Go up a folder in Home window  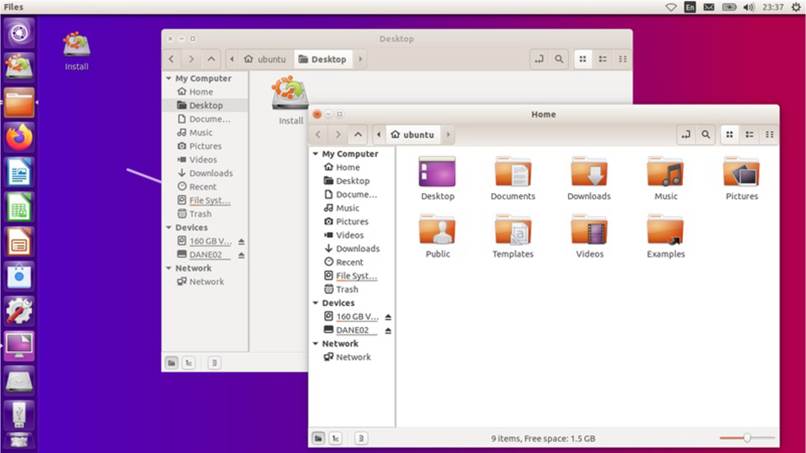(358, 135)
